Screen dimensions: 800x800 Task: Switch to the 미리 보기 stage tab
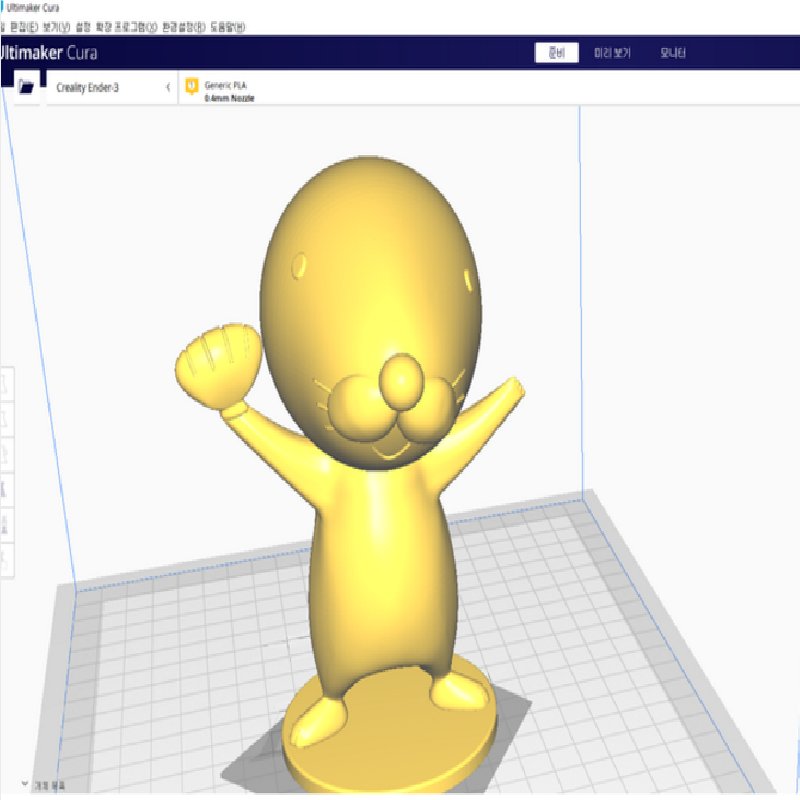click(612, 53)
